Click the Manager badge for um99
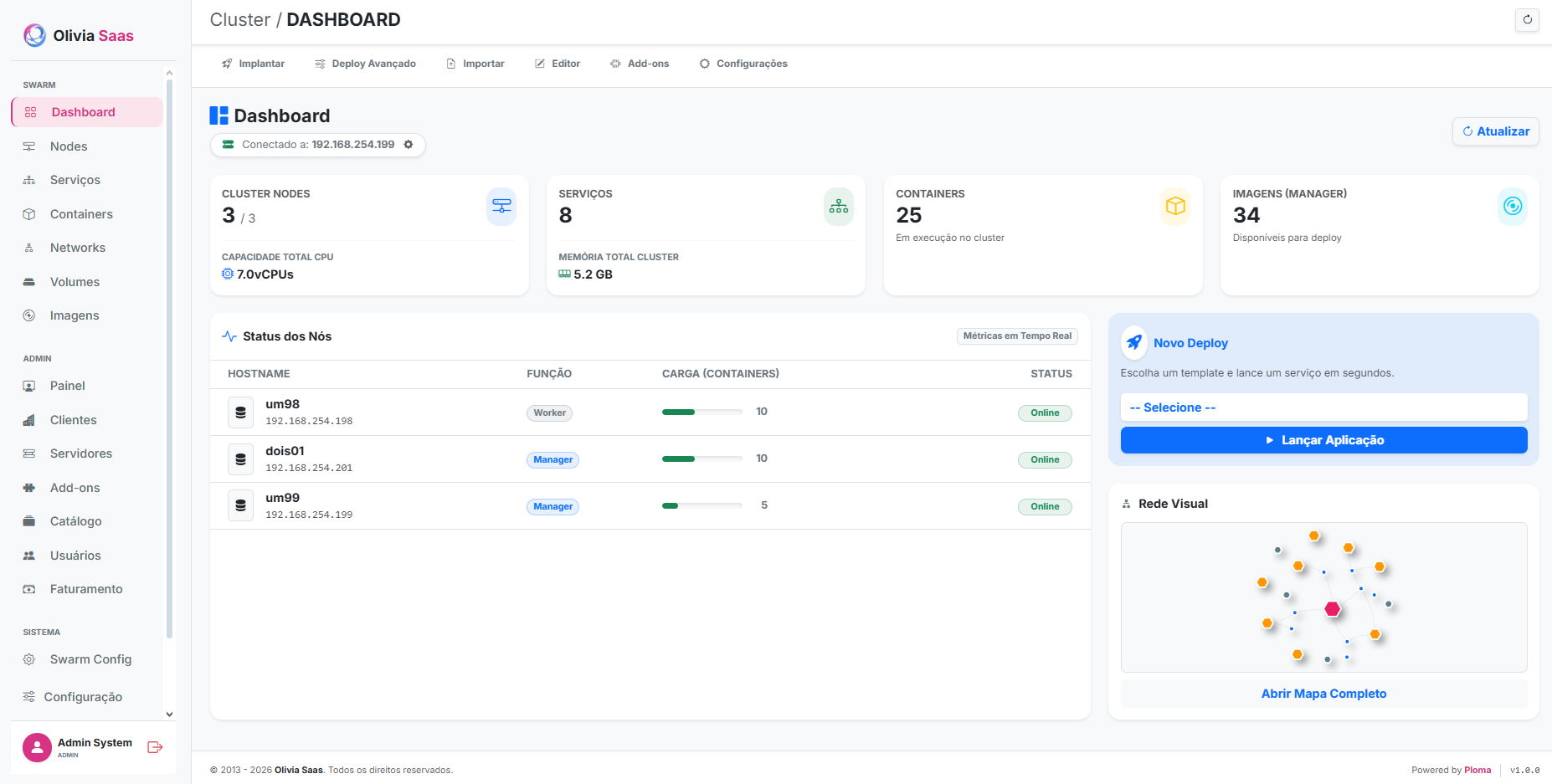The width and height of the screenshot is (1552, 784). 553,506
